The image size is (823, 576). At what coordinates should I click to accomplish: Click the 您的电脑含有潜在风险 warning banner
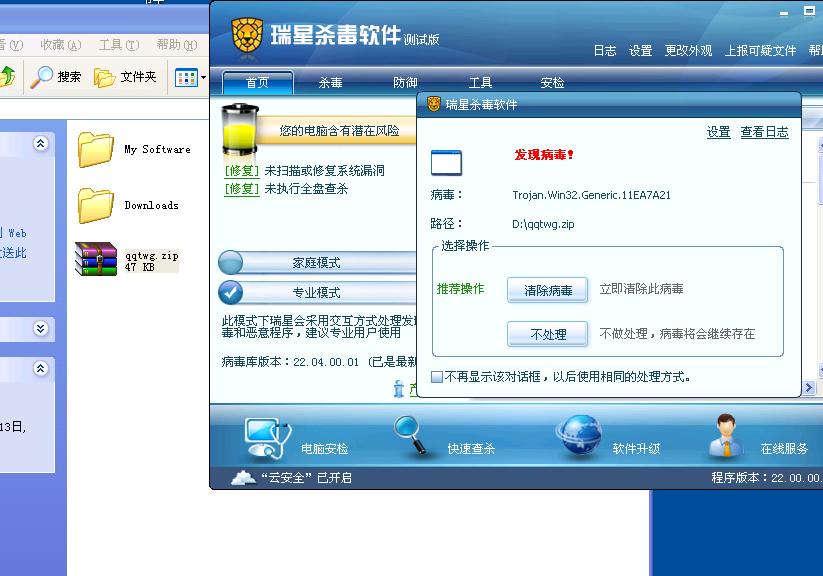click(339, 130)
